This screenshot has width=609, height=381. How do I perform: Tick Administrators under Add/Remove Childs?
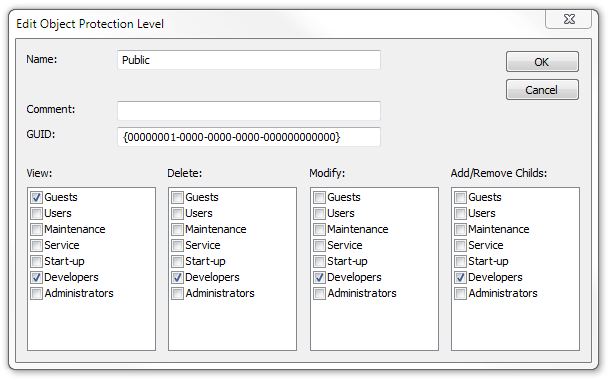461,293
